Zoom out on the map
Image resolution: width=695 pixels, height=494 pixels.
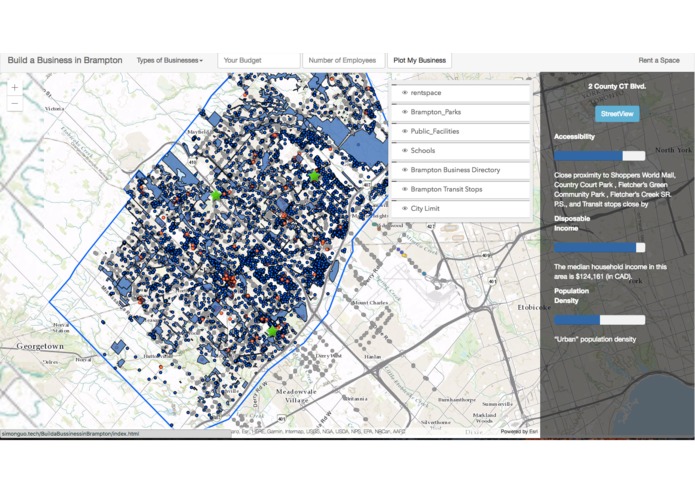click(x=15, y=103)
